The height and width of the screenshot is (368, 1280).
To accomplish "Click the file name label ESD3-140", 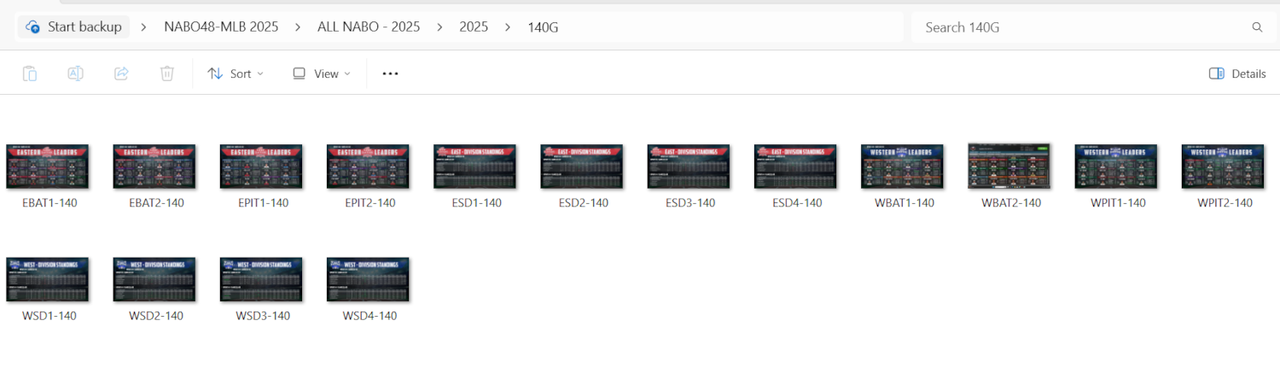I will [x=690, y=203].
